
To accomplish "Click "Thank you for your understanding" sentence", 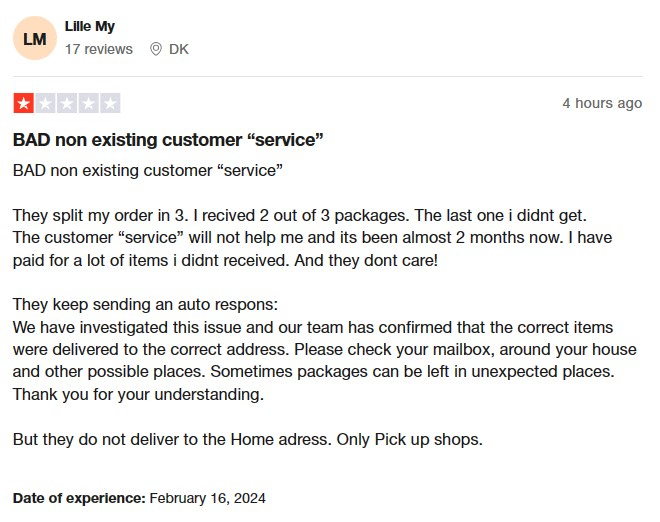I will point(138,394).
